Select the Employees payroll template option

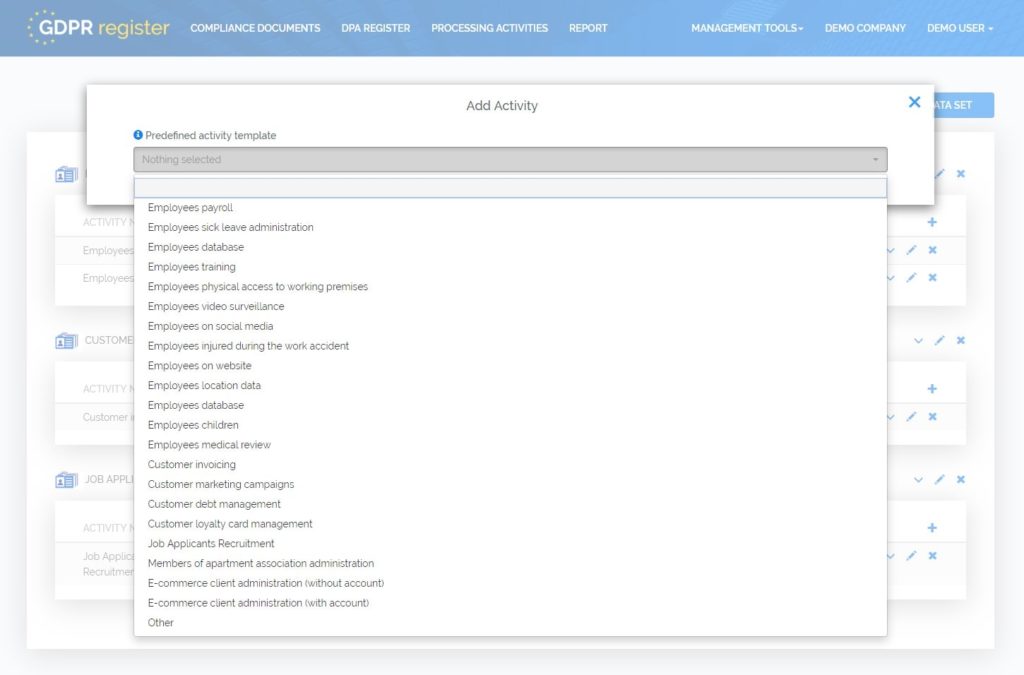(x=190, y=208)
